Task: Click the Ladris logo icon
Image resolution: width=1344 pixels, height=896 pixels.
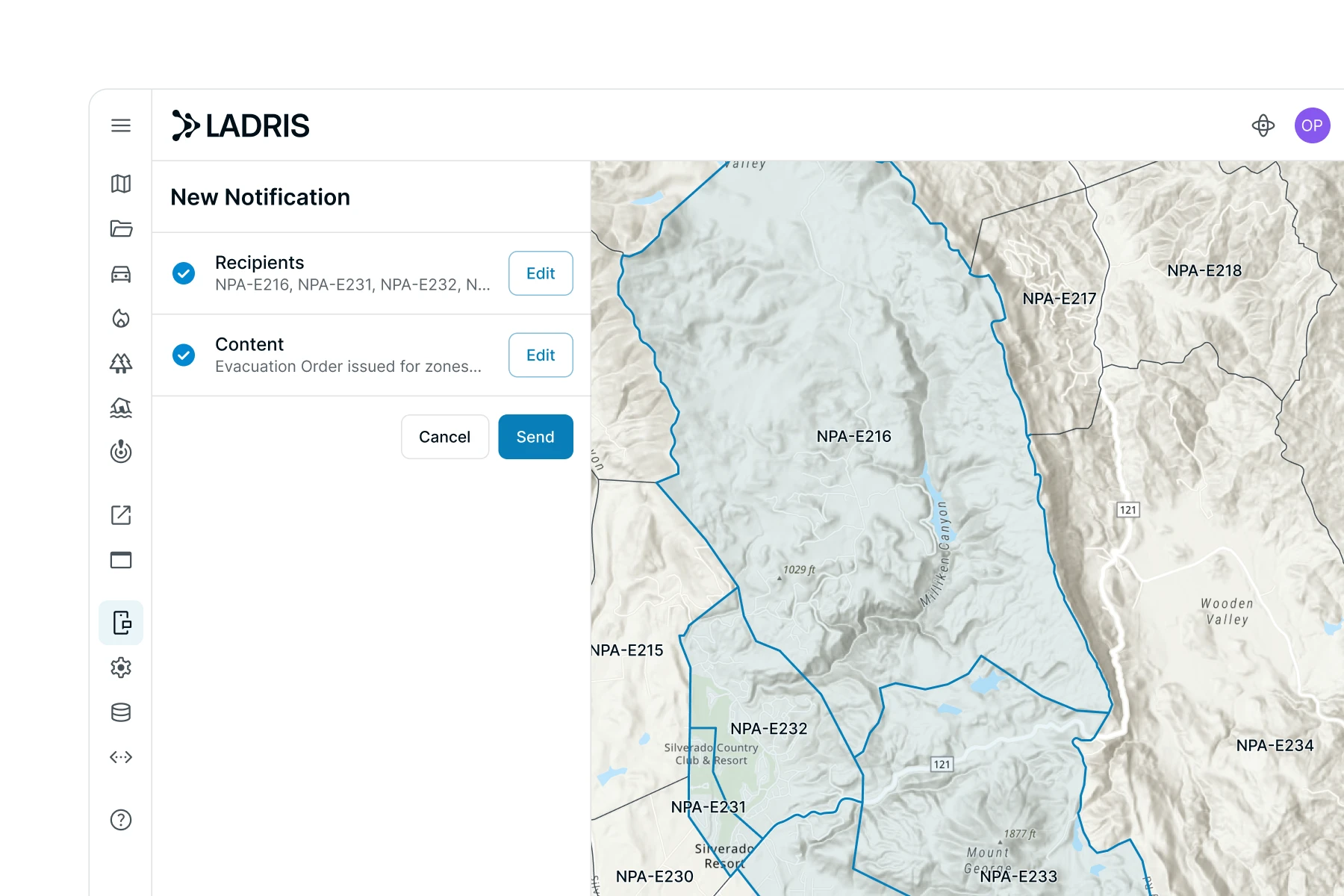Action: [184, 125]
